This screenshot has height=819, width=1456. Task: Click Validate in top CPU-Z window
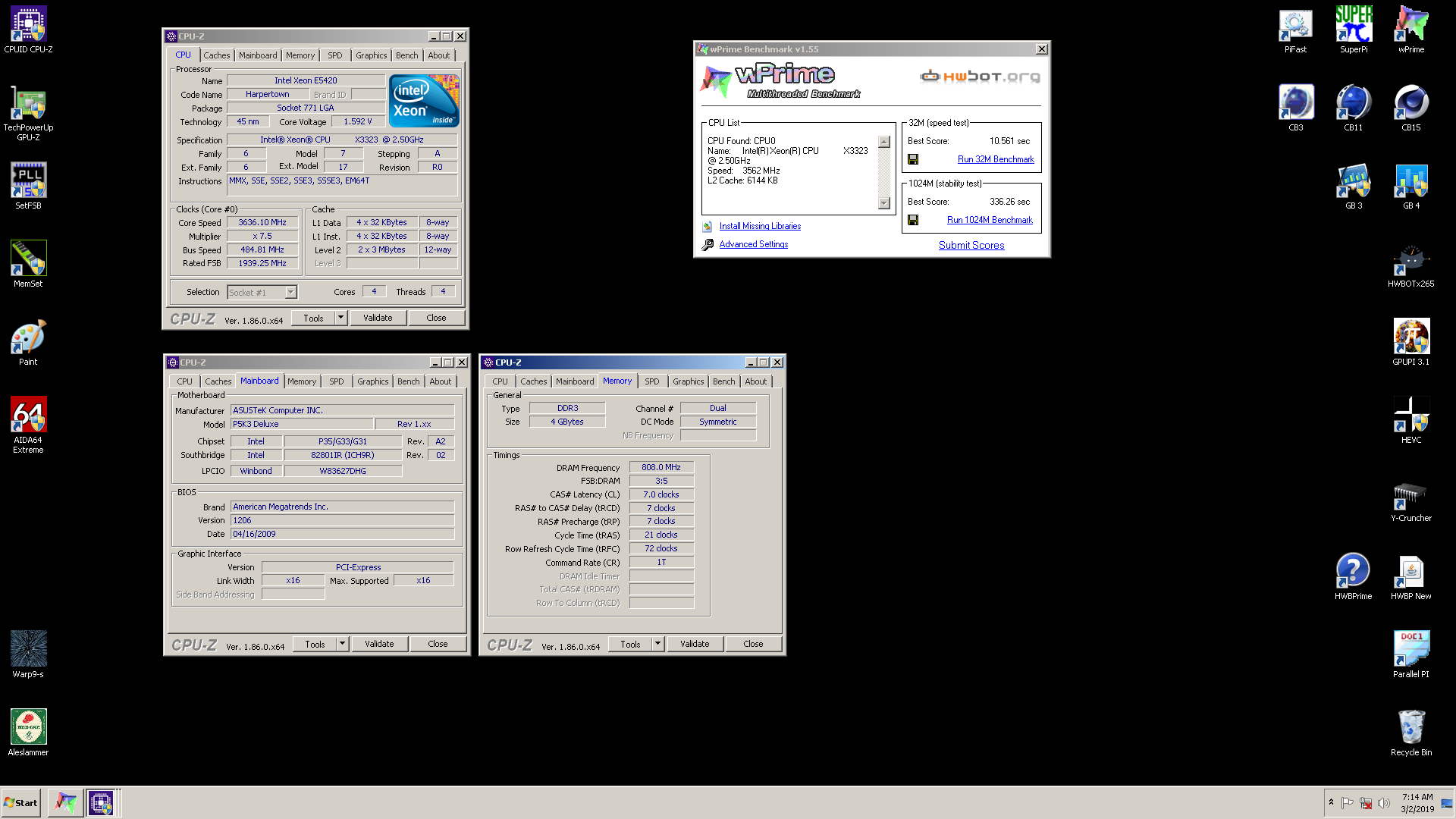click(378, 318)
